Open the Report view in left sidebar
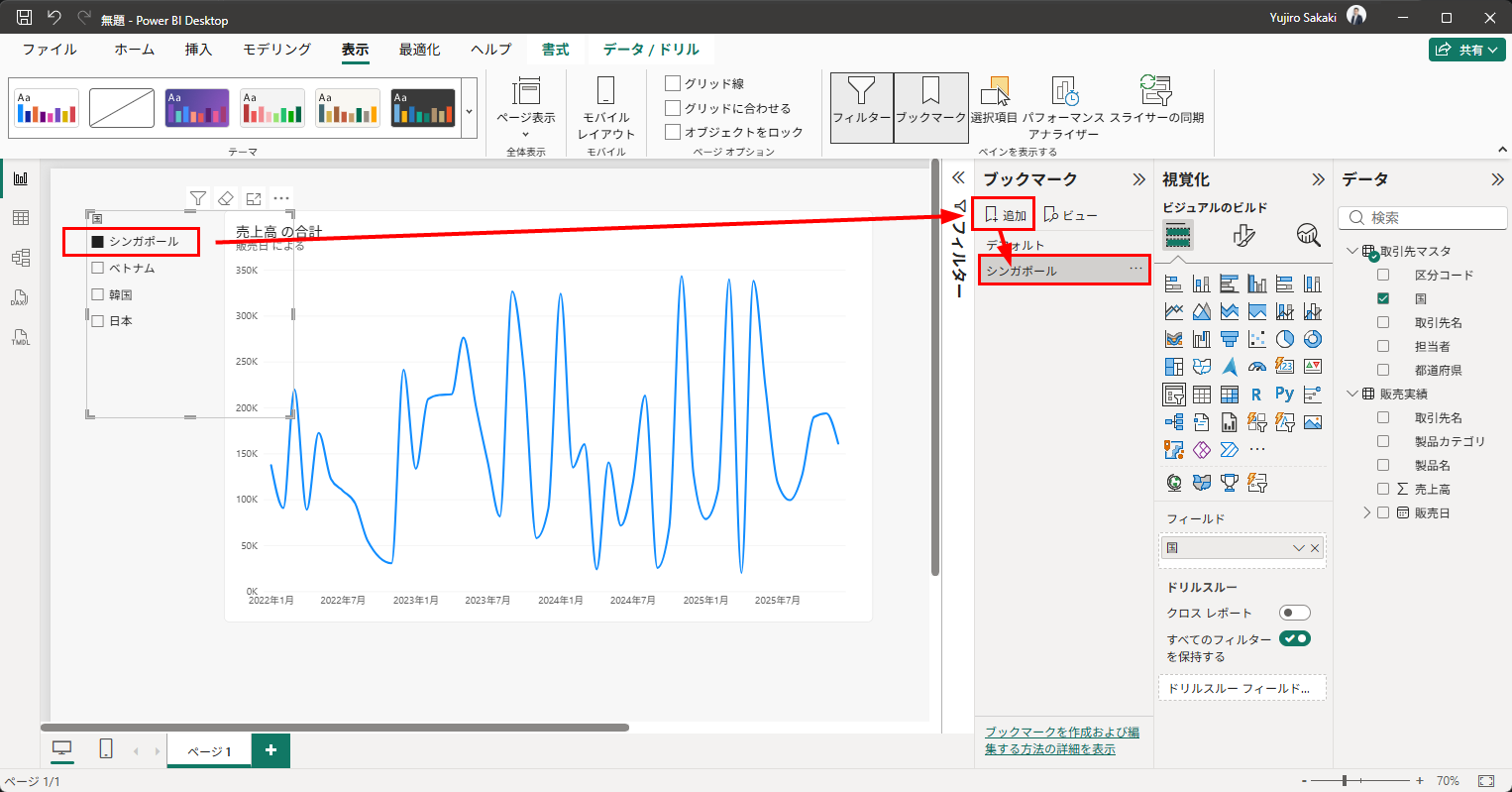This screenshot has height=792, width=1512. coord(21,178)
